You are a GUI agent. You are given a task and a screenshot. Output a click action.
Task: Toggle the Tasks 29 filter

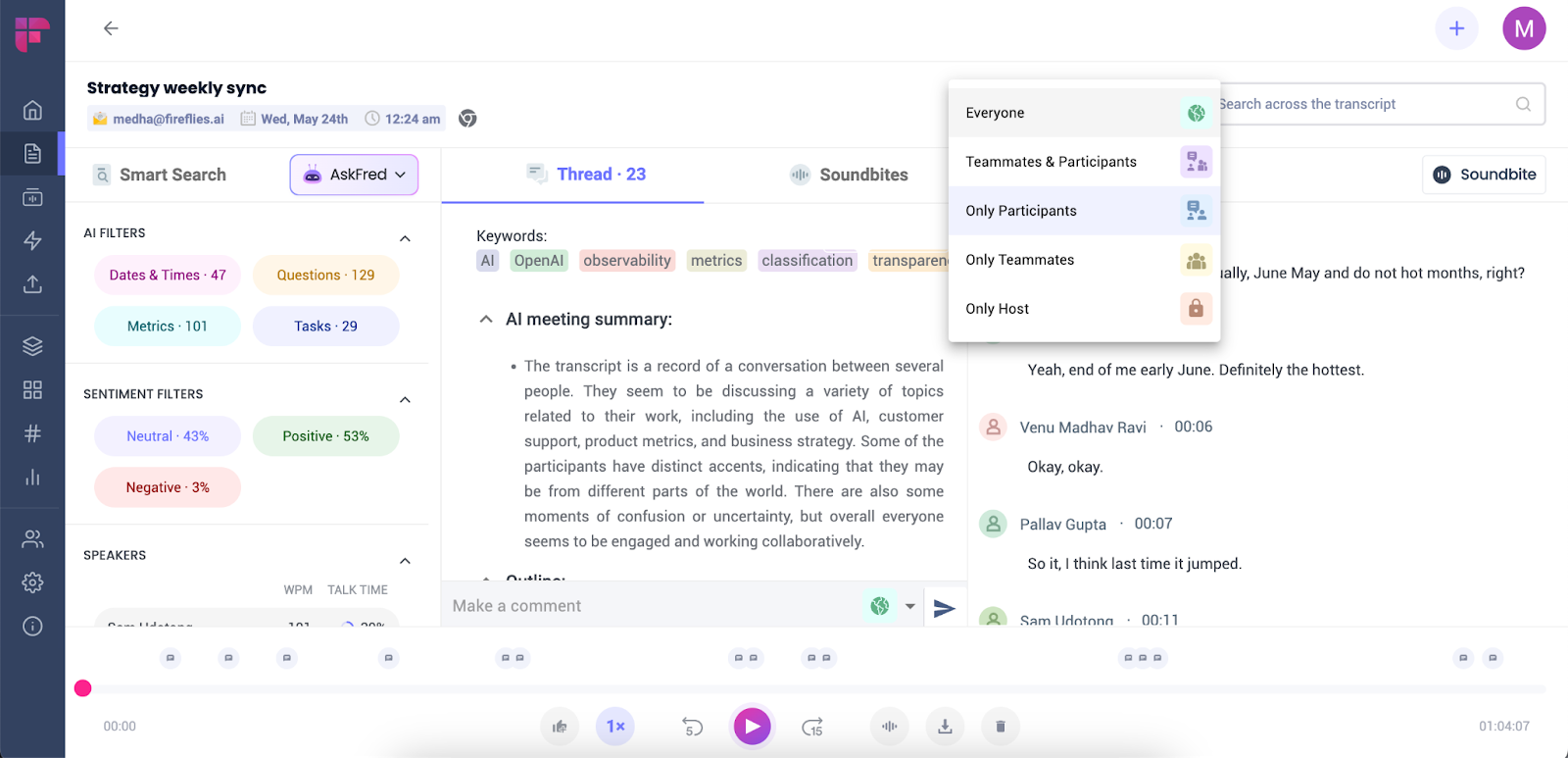[325, 327]
